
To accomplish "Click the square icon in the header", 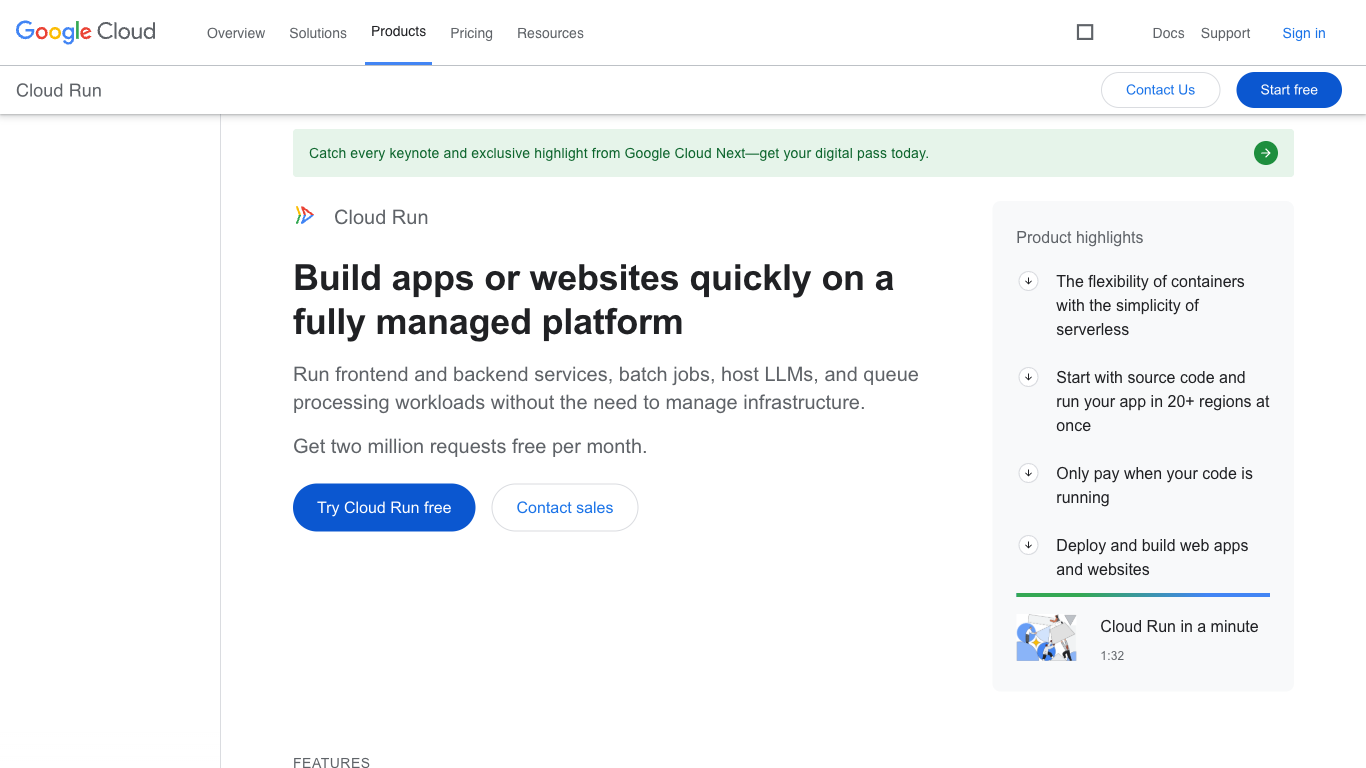I will 1085,32.
